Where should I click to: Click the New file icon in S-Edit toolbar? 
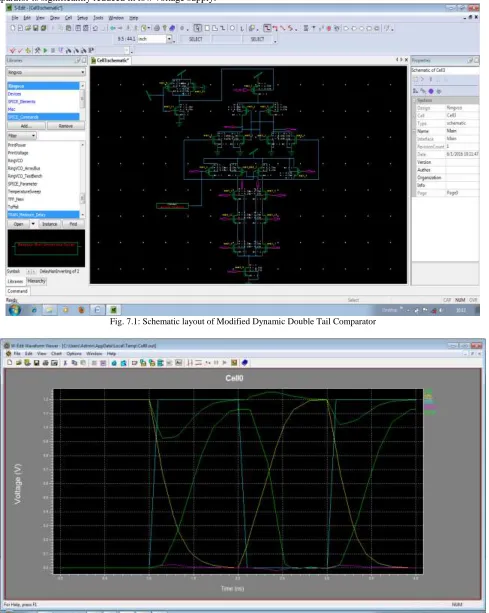click(13, 28)
